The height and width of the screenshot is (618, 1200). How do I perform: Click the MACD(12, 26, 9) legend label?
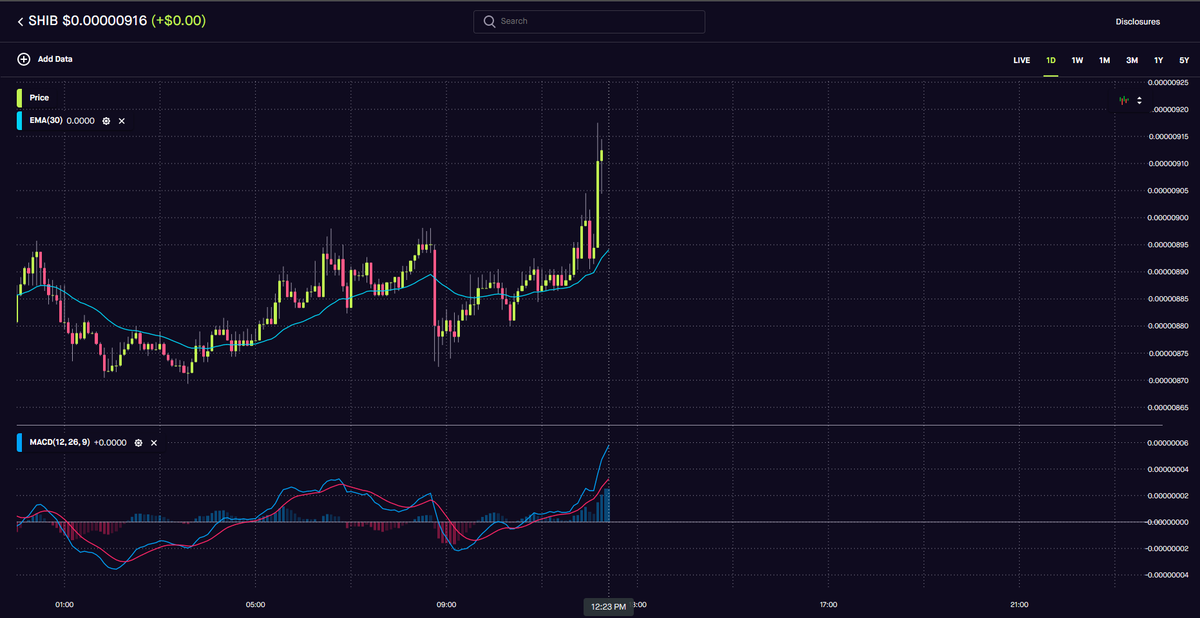[59, 442]
